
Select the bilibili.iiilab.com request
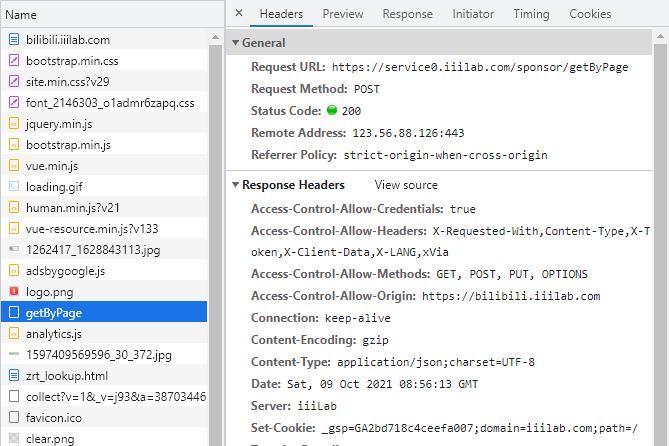[104, 40]
